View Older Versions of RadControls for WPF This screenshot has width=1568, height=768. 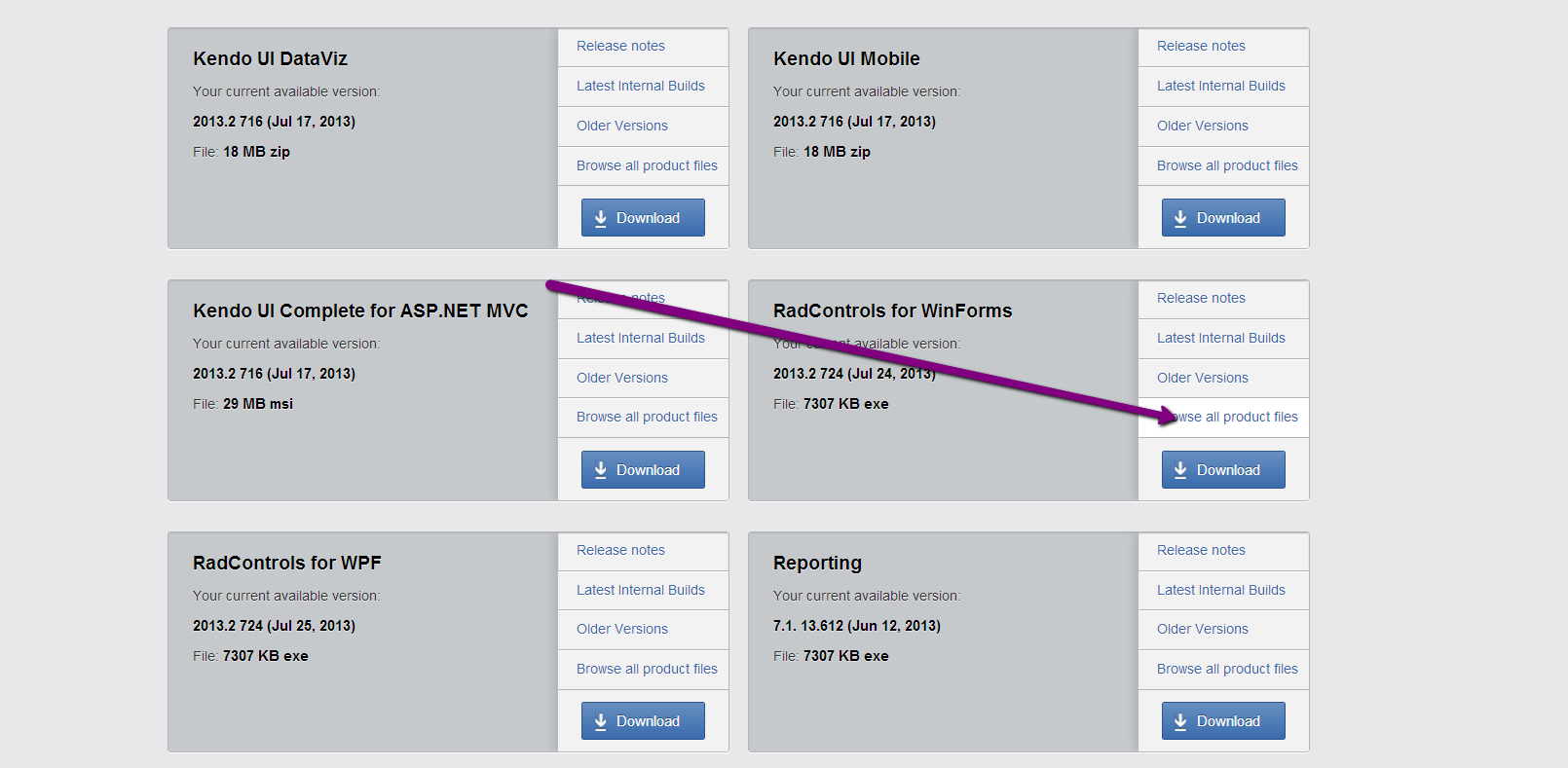621,629
